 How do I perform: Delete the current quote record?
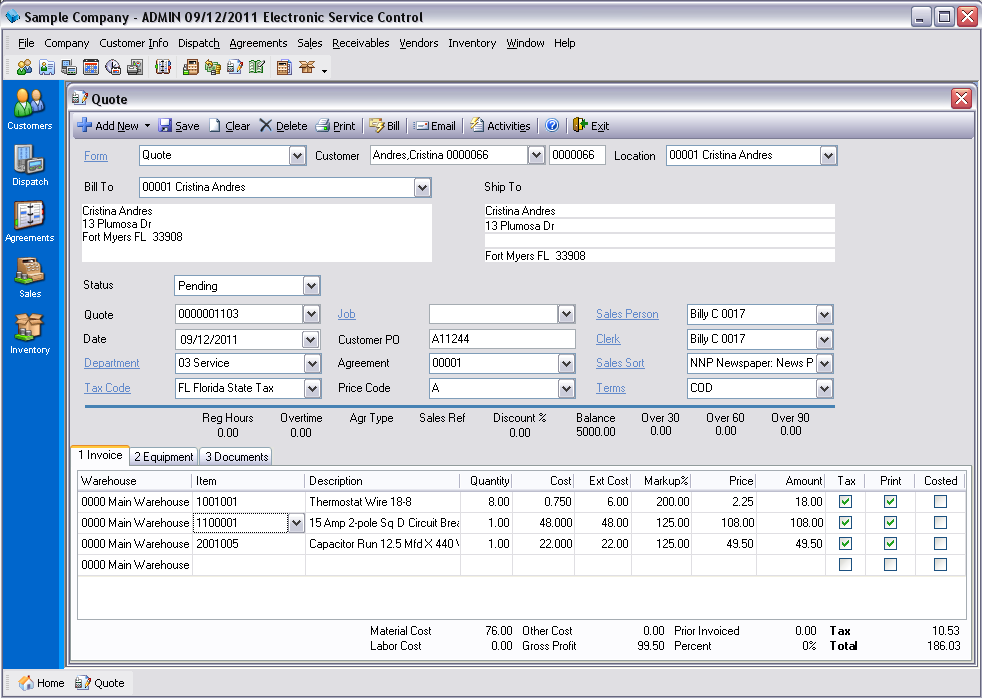coord(284,126)
